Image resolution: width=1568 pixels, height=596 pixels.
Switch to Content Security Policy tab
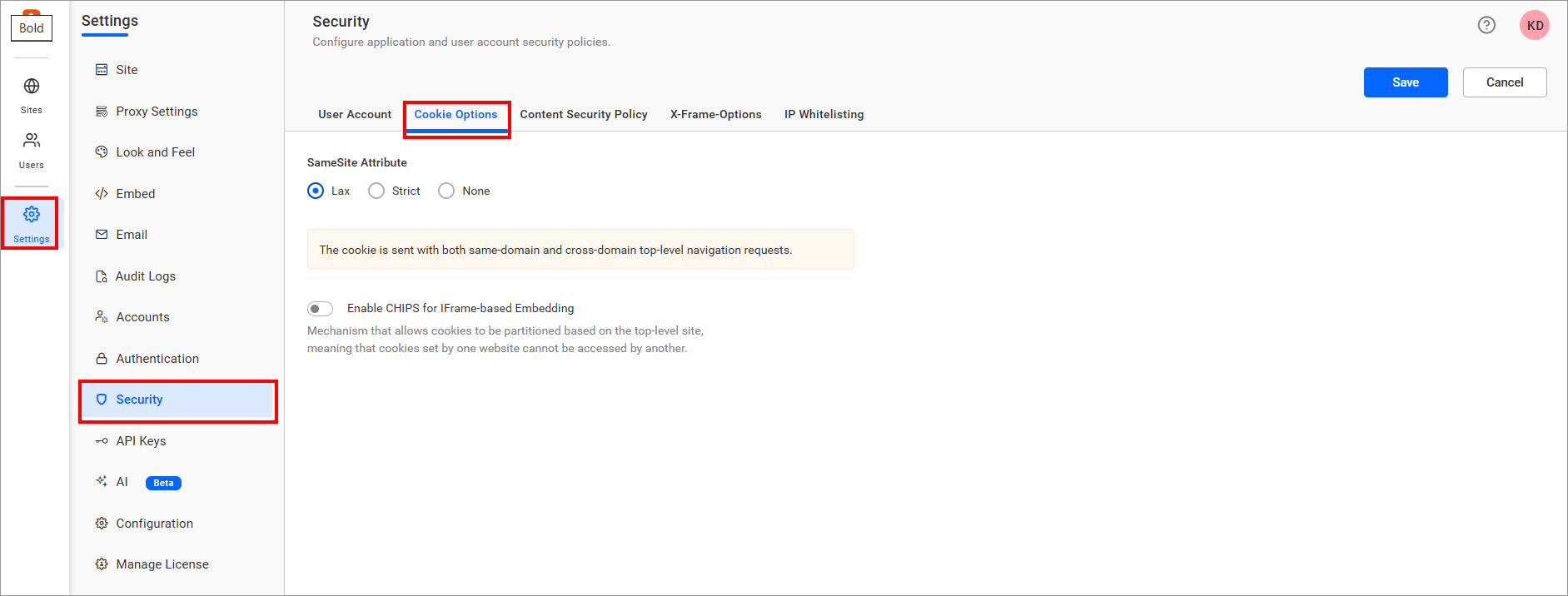(584, 115)
